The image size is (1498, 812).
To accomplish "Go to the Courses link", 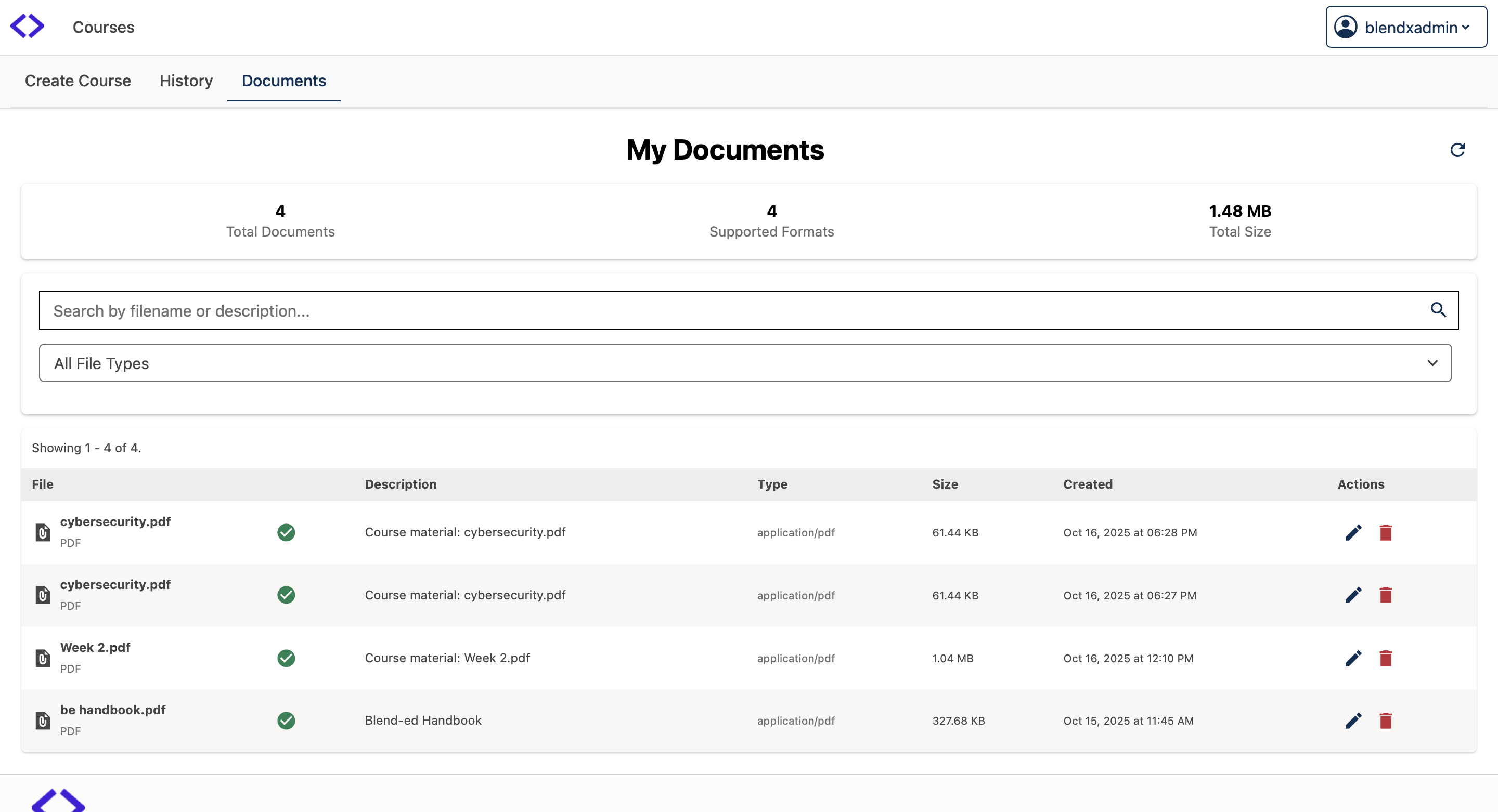I will tap(104, 28).
